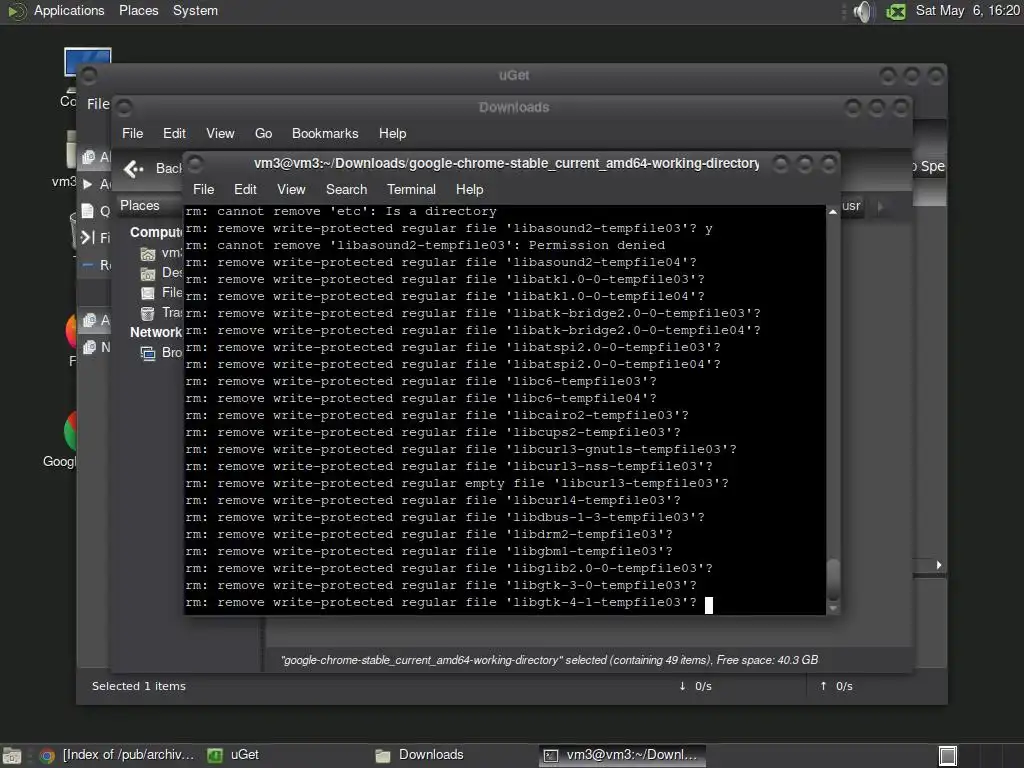This screenshot has height=768, width=1024.
Task: Switch to Index of /pub/archiv Chrome task
Action: [x=118, y=755]
